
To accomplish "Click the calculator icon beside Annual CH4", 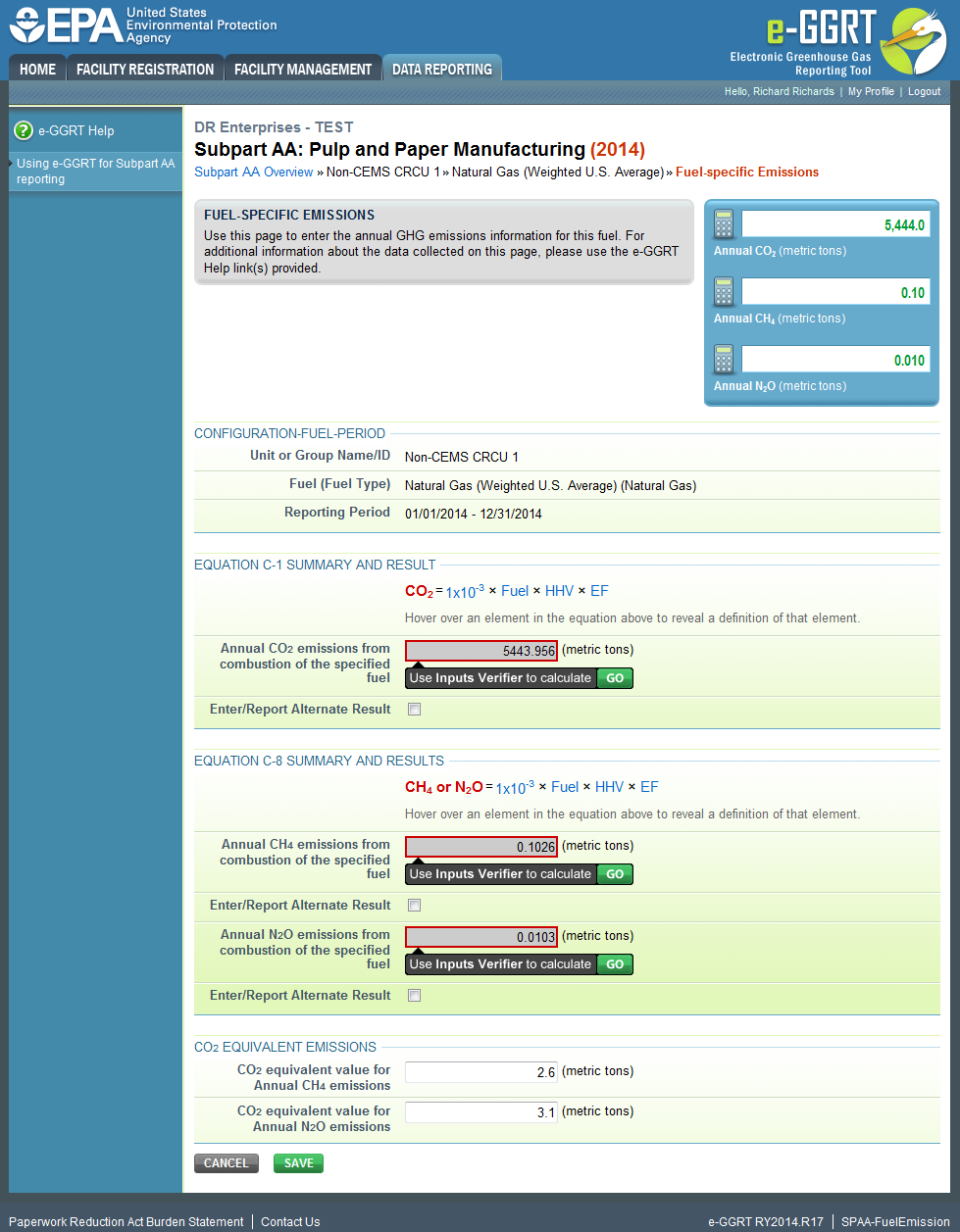I will point(723,291).
